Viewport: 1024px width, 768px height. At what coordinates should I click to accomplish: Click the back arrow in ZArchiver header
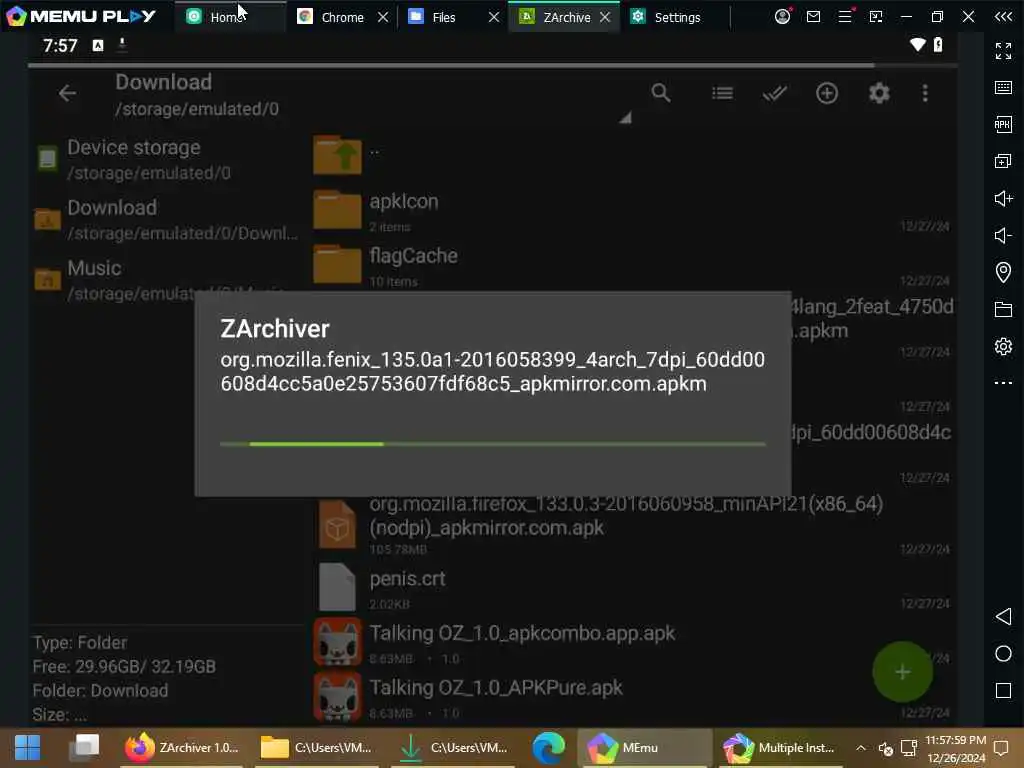point(67,93)
